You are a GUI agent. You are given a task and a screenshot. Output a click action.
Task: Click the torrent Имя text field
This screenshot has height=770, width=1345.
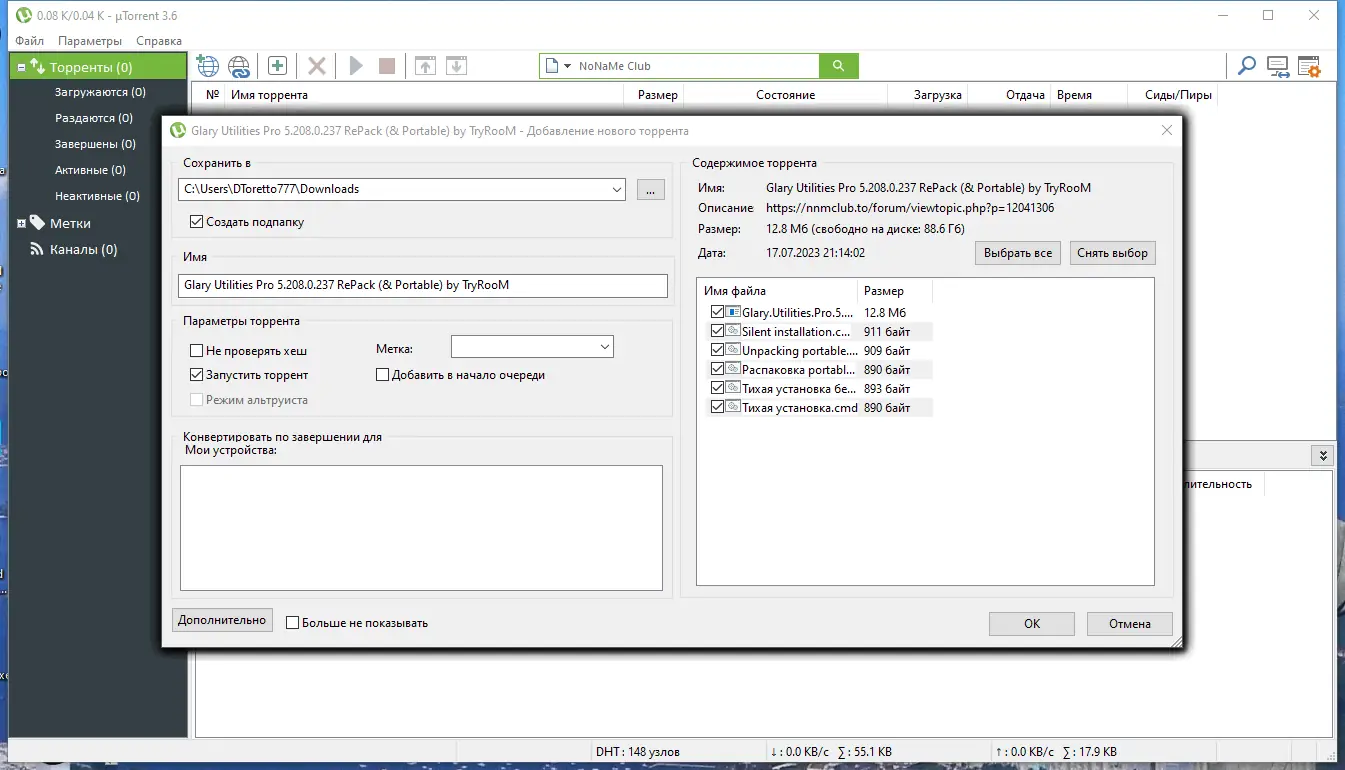pos(423,285)
